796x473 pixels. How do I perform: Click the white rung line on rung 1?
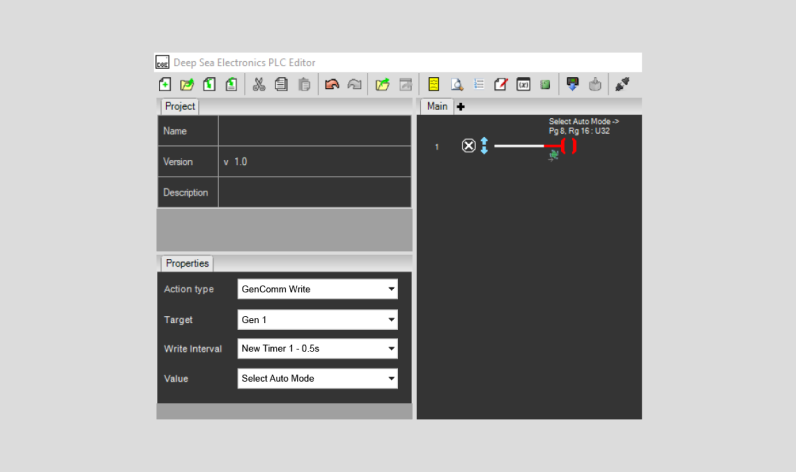[x=519, y=146]
